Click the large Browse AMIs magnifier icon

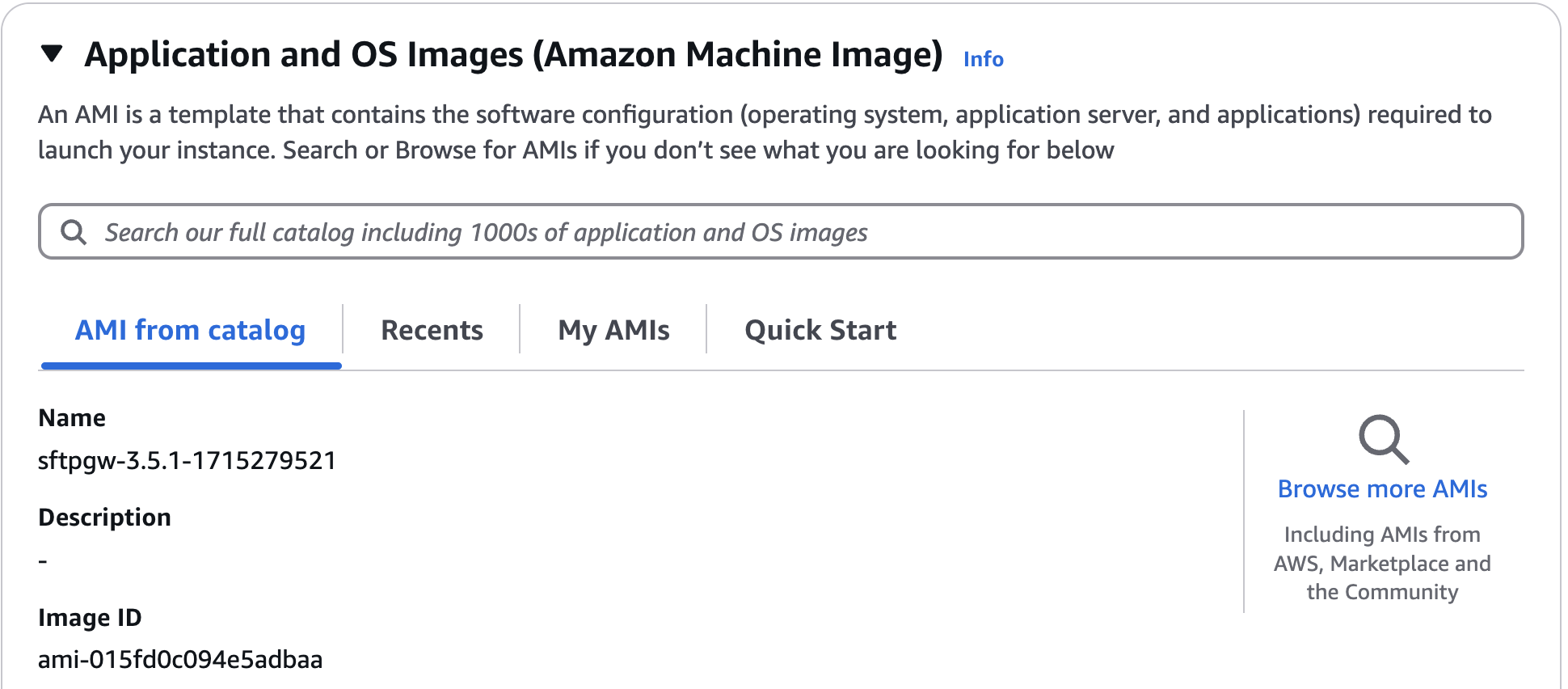click(1383, 439)
